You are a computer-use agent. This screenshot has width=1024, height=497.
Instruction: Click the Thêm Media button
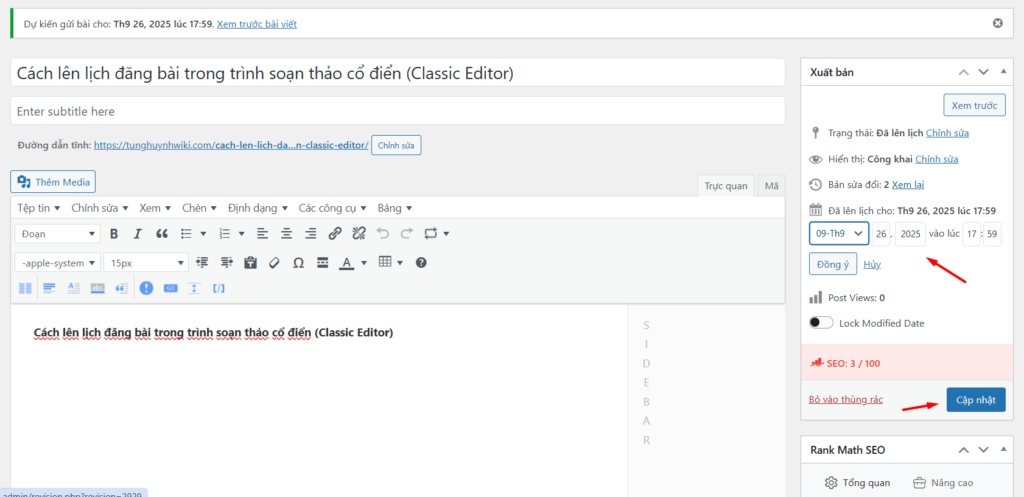pos(54,182)
